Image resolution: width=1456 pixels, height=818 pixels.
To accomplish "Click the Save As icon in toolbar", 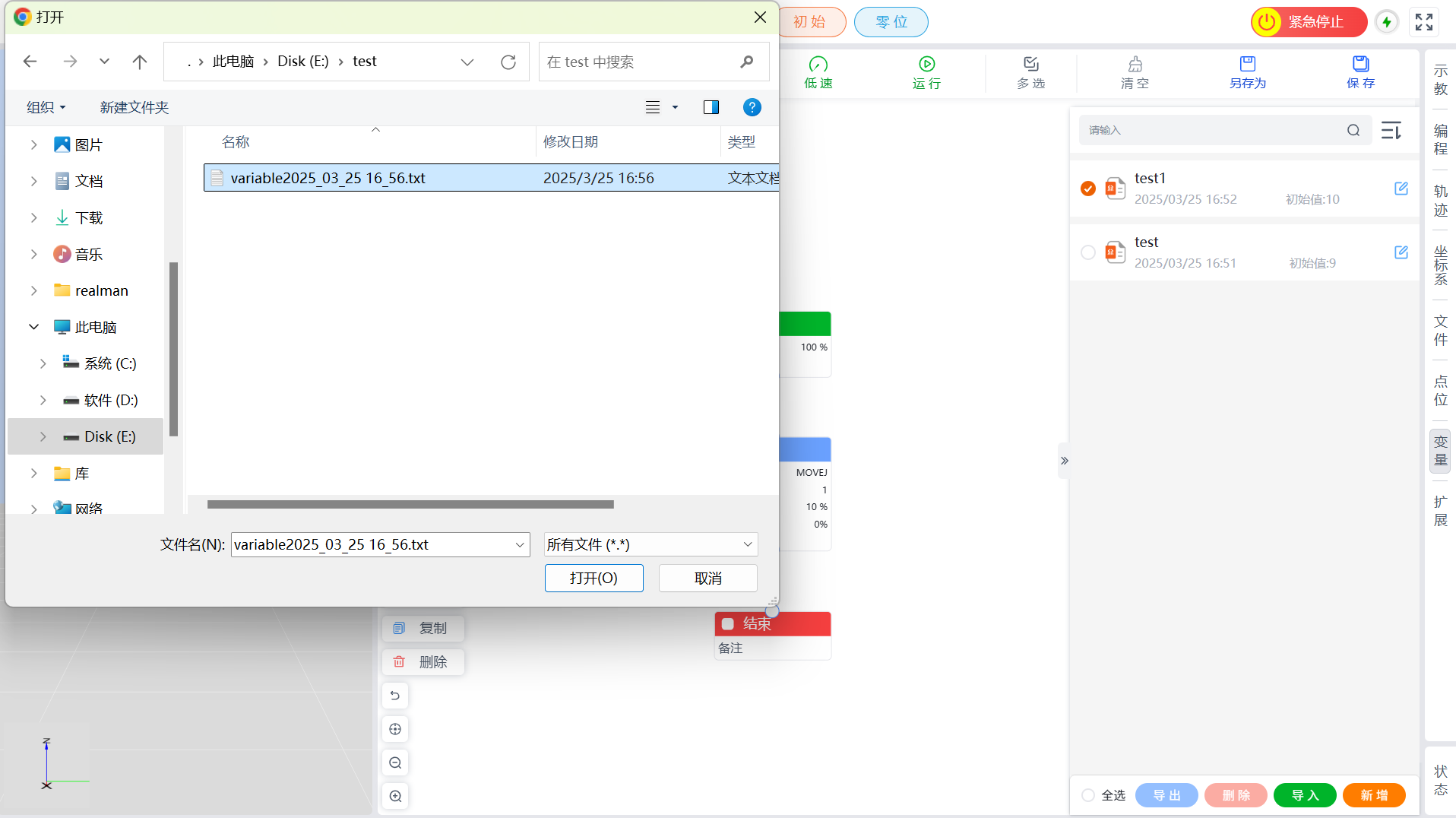I will click(x=1247, y=65).
